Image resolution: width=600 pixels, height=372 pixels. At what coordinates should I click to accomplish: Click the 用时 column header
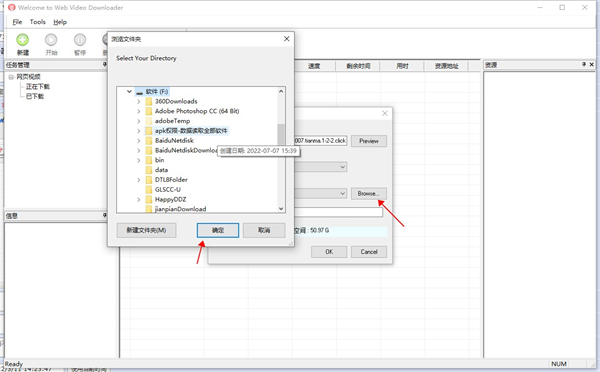[402, 66]
